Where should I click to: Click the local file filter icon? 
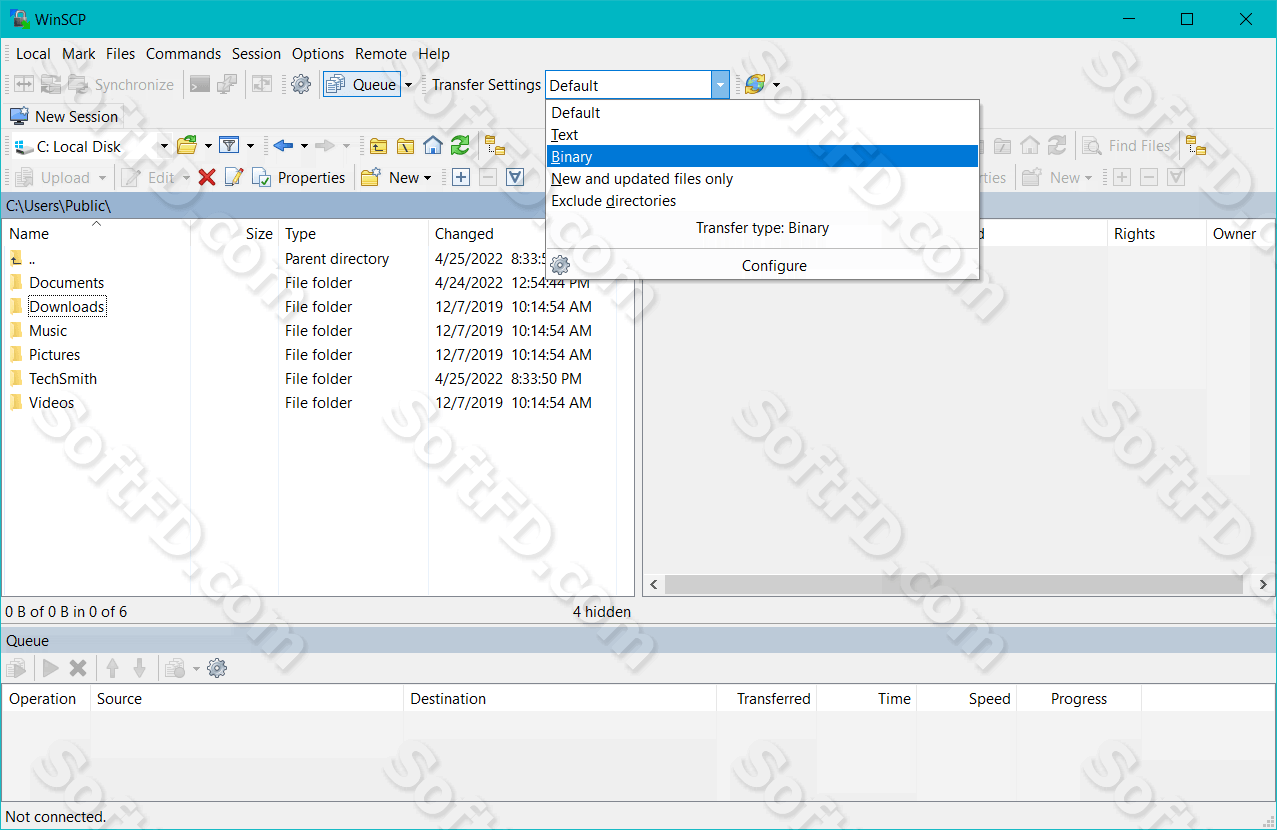229,146
